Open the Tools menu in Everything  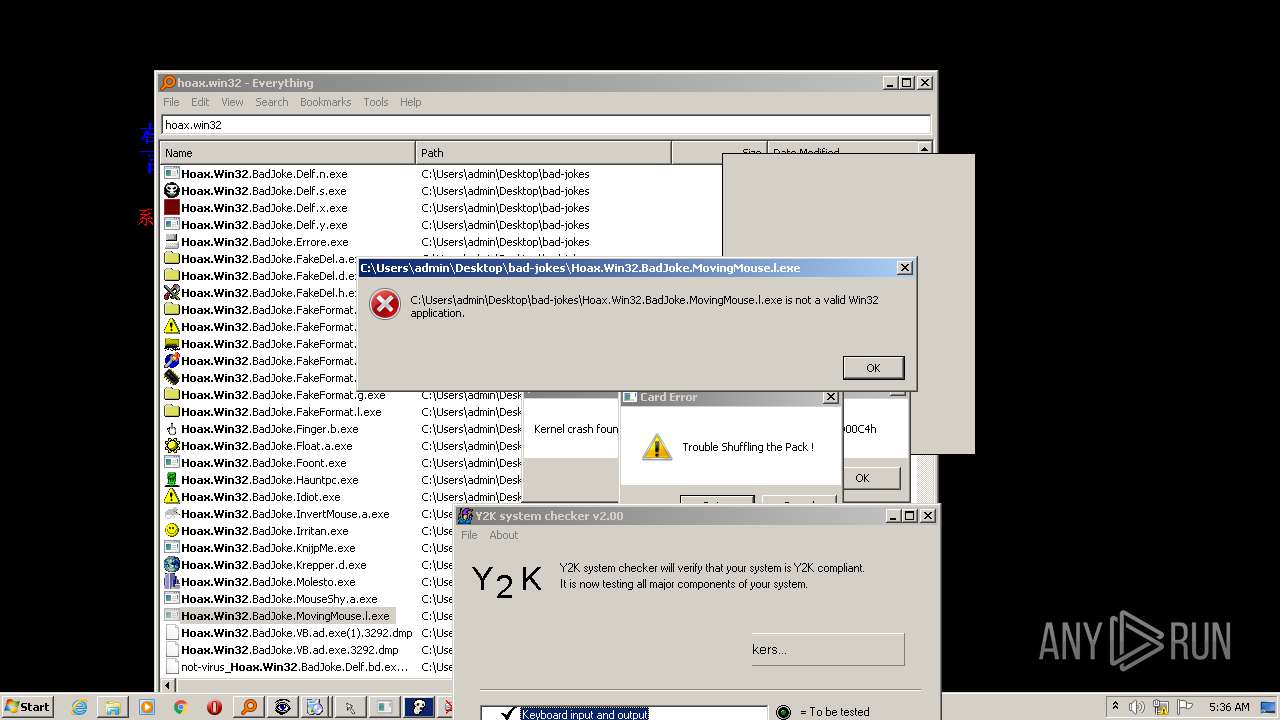pos(376,102)
